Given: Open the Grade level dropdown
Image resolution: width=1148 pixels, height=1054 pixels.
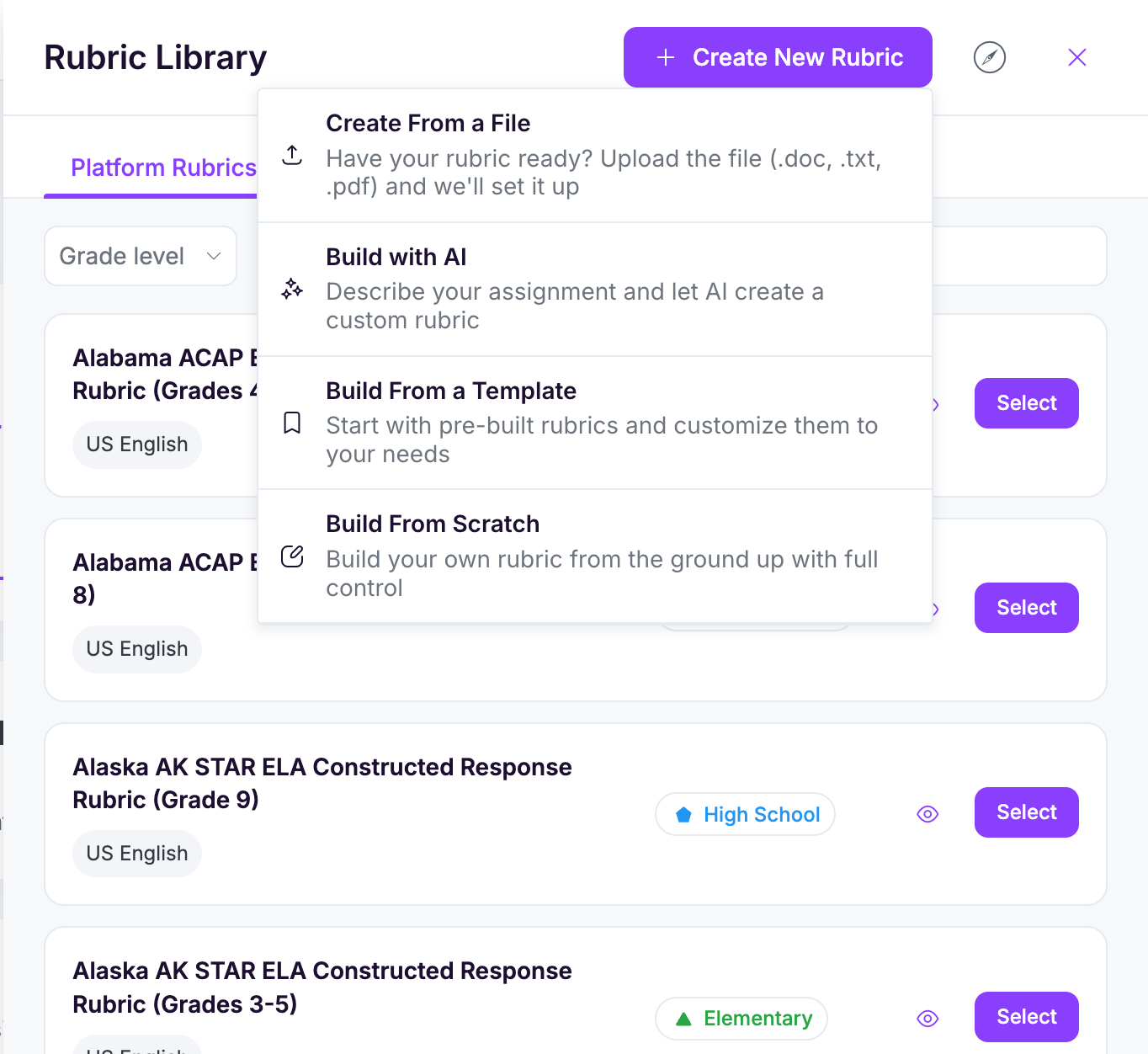Looking at the screenshot, I should (141, 256).
